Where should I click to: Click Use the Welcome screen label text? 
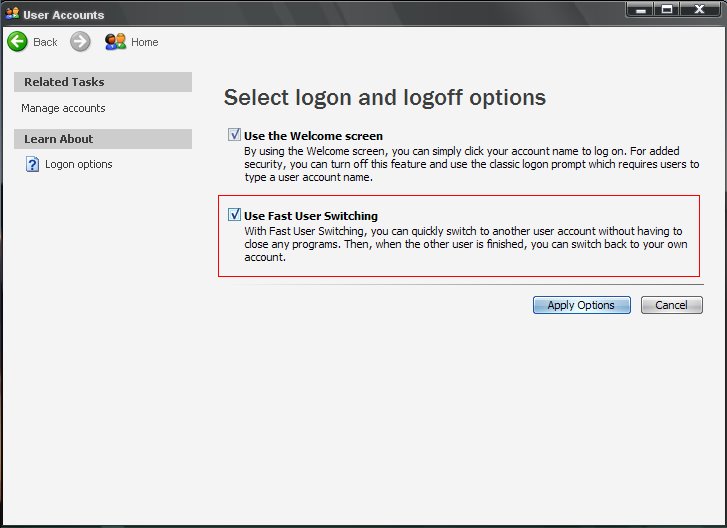pos(313,136)
